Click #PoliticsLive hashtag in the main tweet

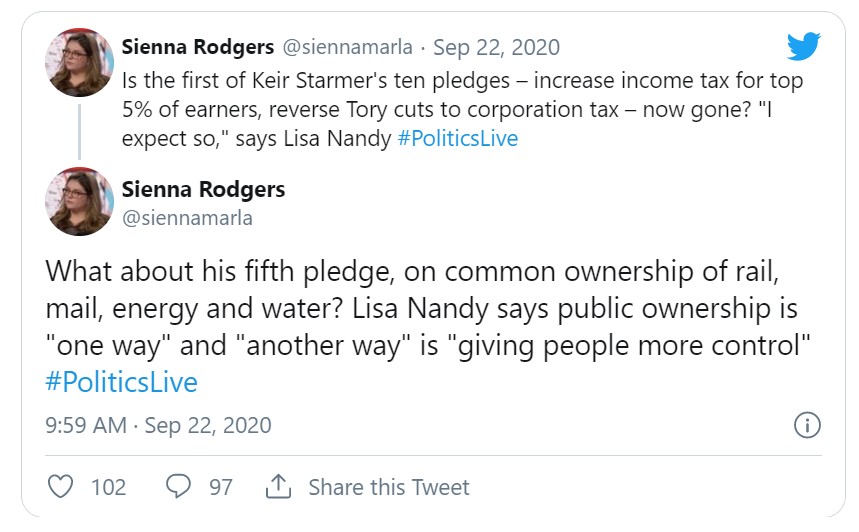click(122, 382)
